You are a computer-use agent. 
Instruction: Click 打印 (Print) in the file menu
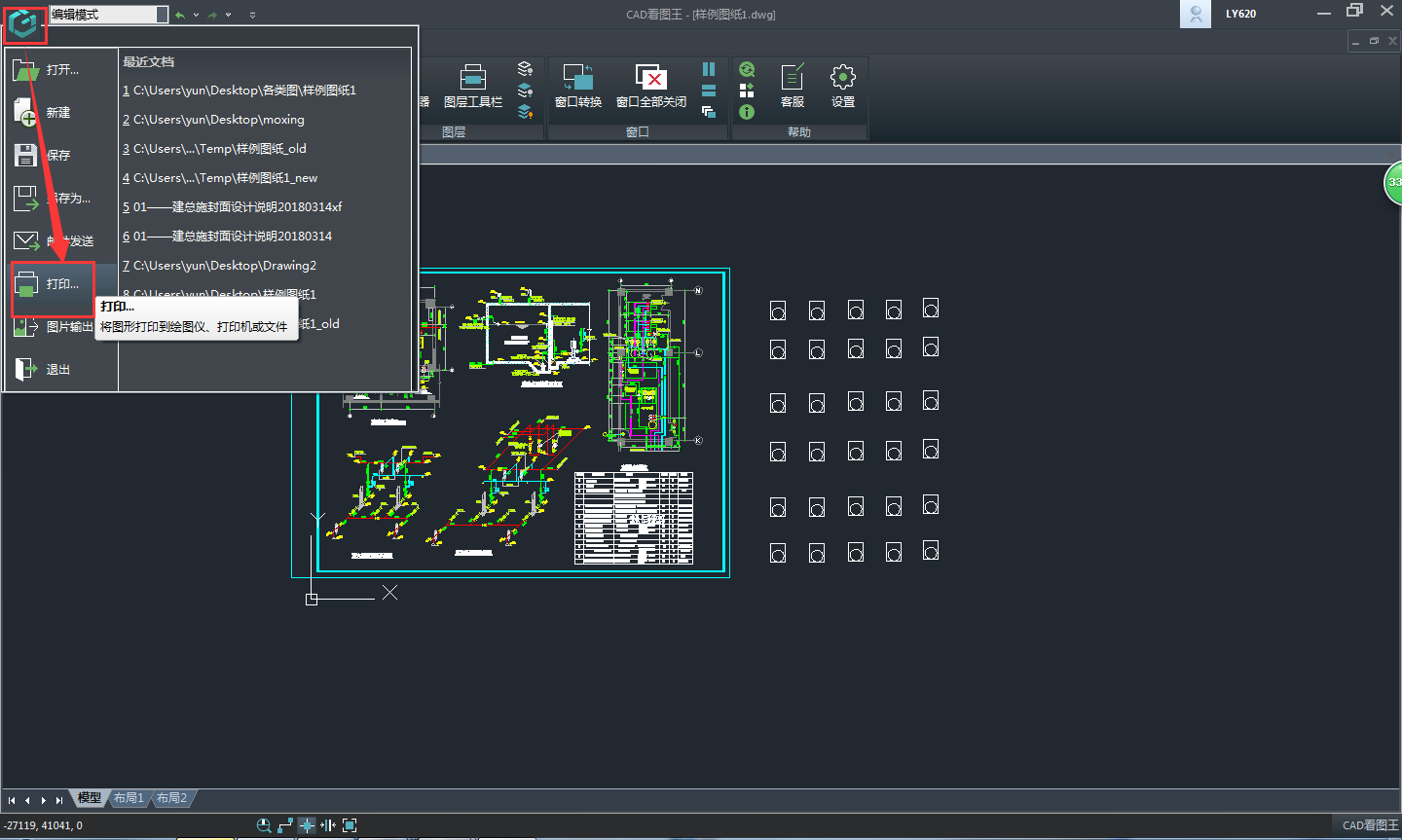pos(54,285)
